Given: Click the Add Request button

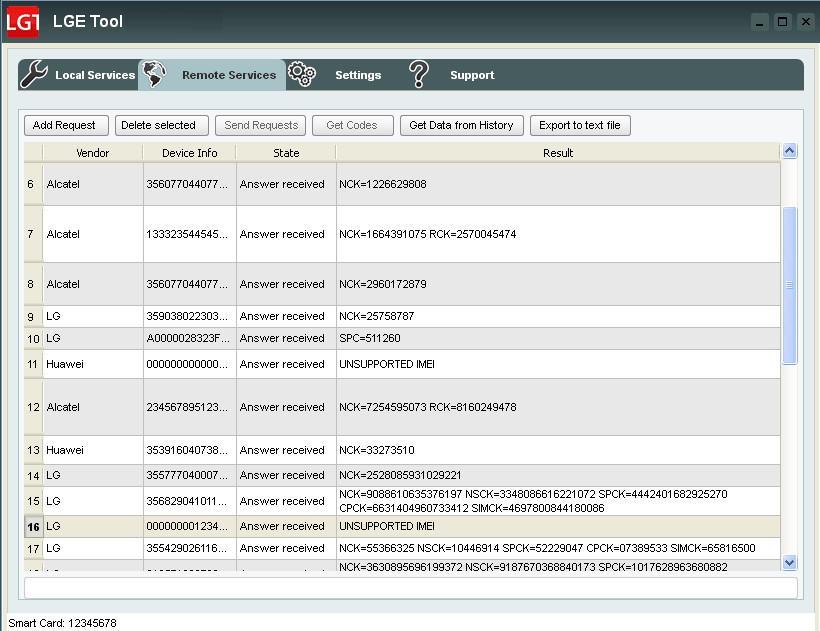Looking at the screenshot, I should [x=65, y=125].
